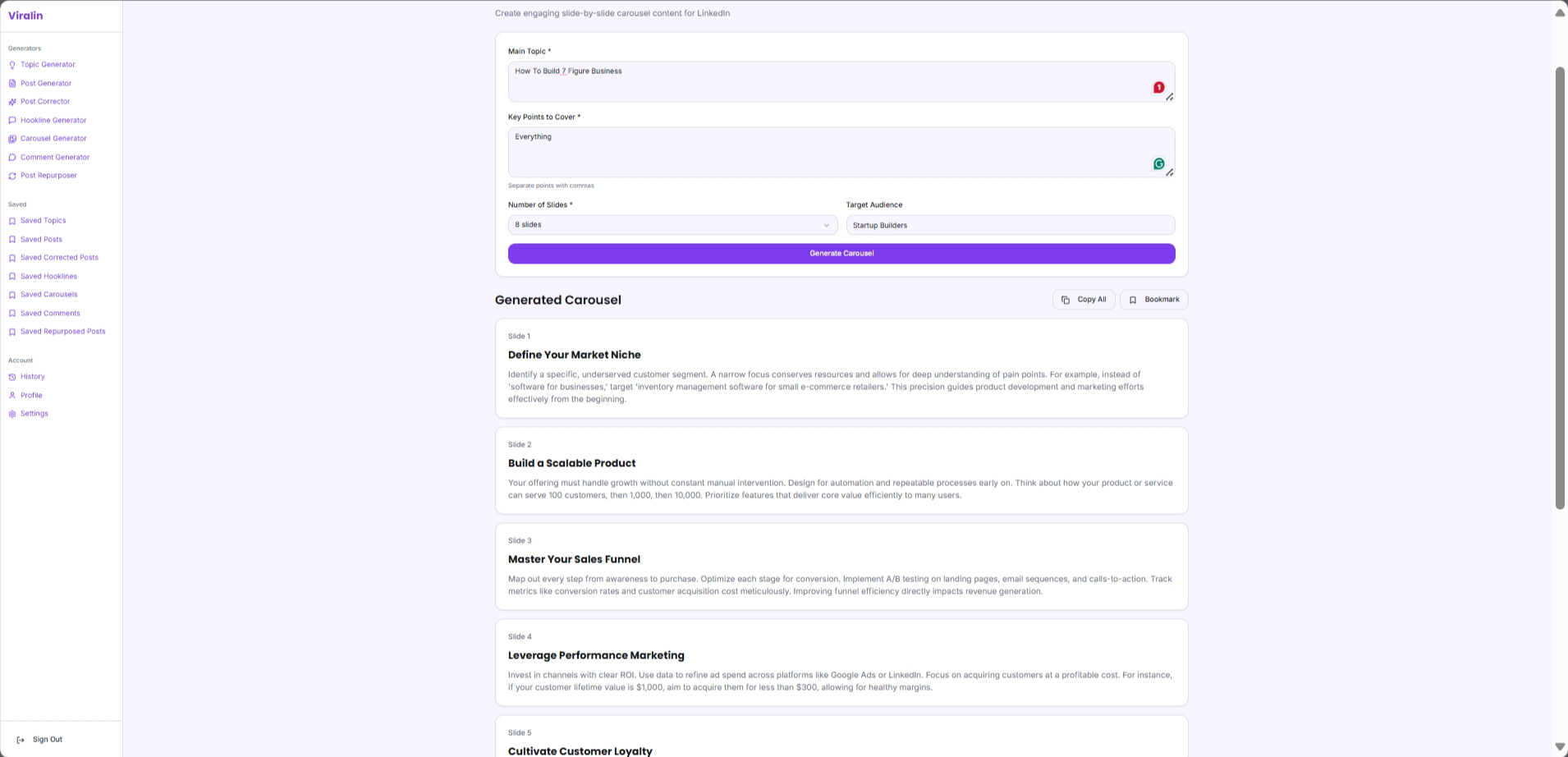
Task: Click the copy icon on Copy All
Action: (x=1066, y=300)
